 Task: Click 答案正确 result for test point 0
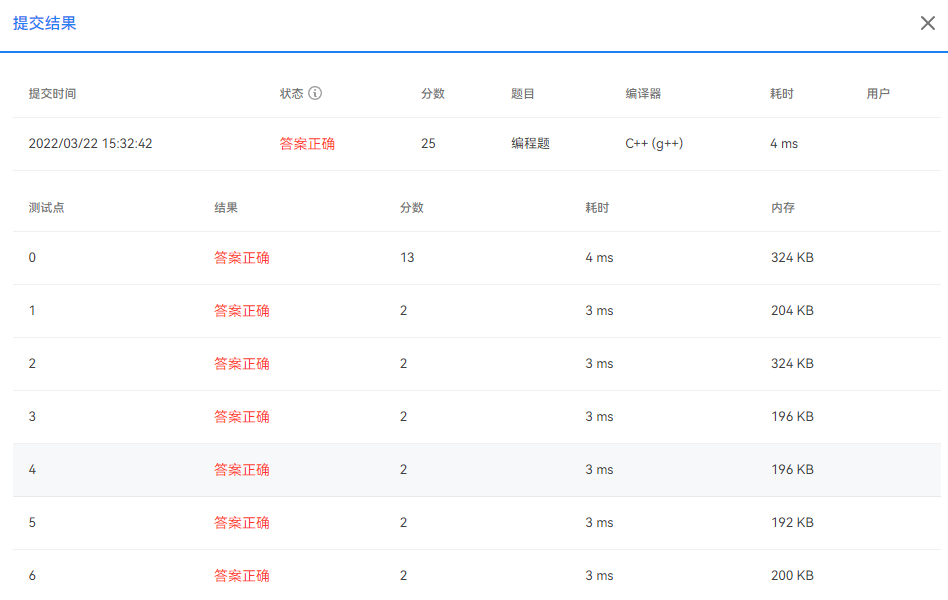(x=242, y=257)
